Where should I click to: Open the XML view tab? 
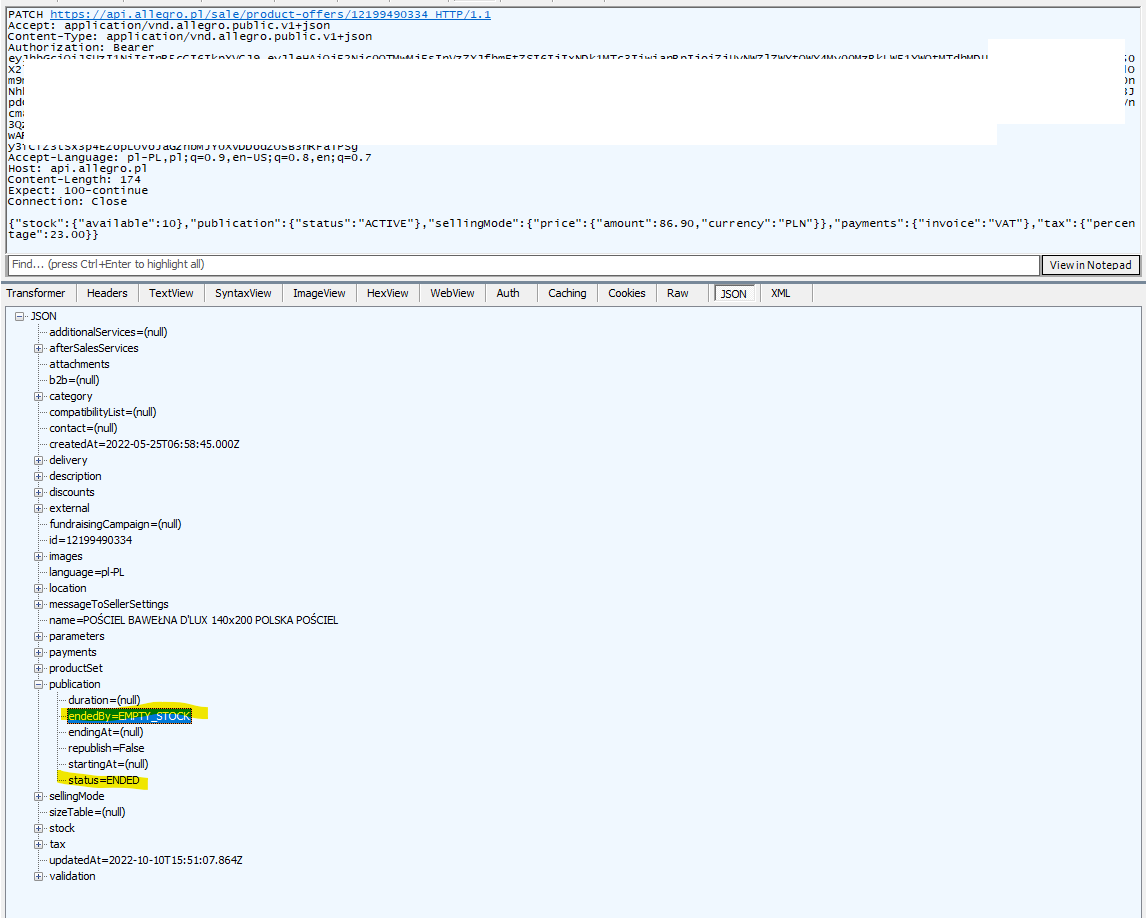tap(779, 293)
